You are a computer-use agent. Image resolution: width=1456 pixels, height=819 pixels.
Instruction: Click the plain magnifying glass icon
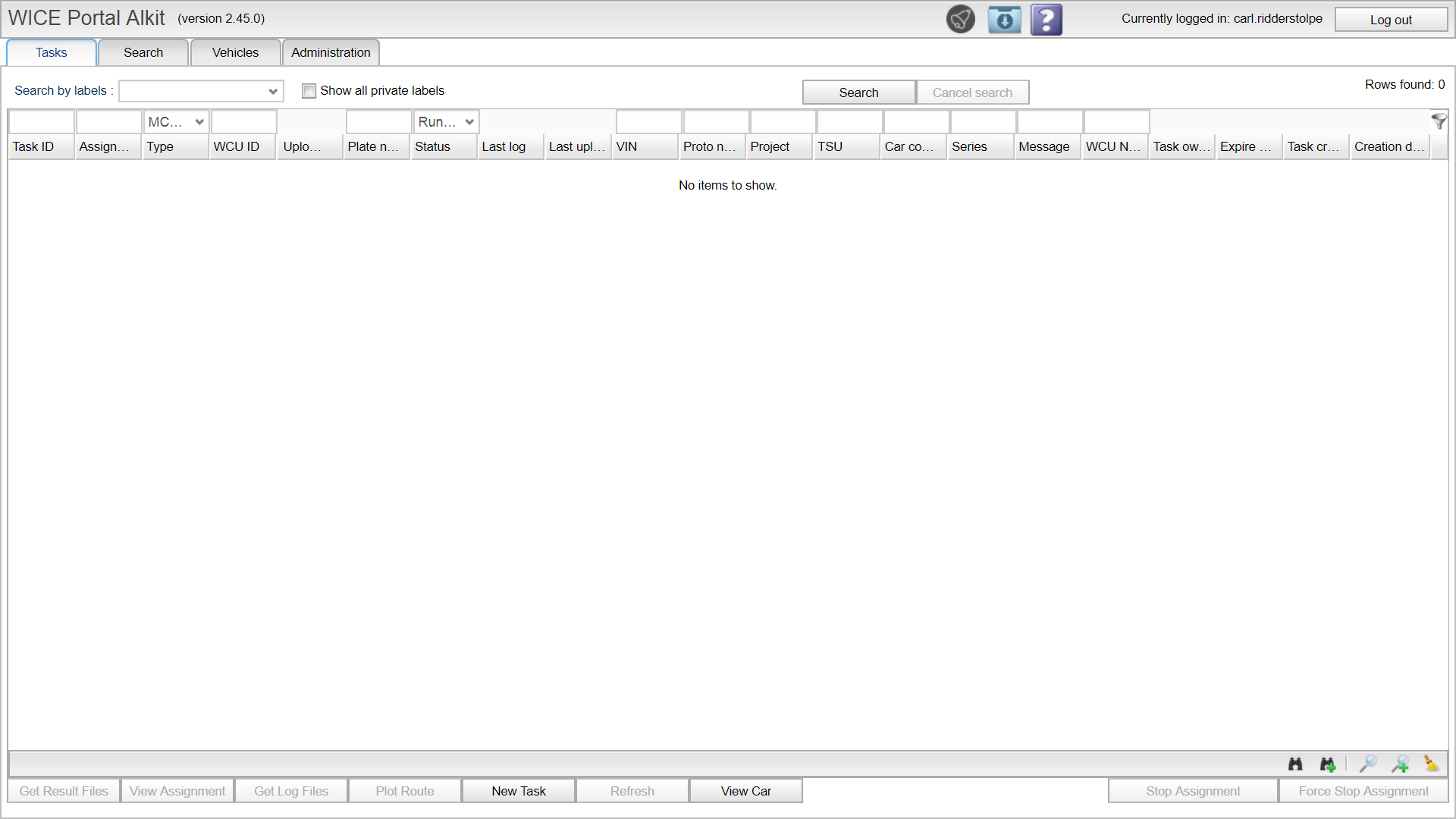(1368, 764)
